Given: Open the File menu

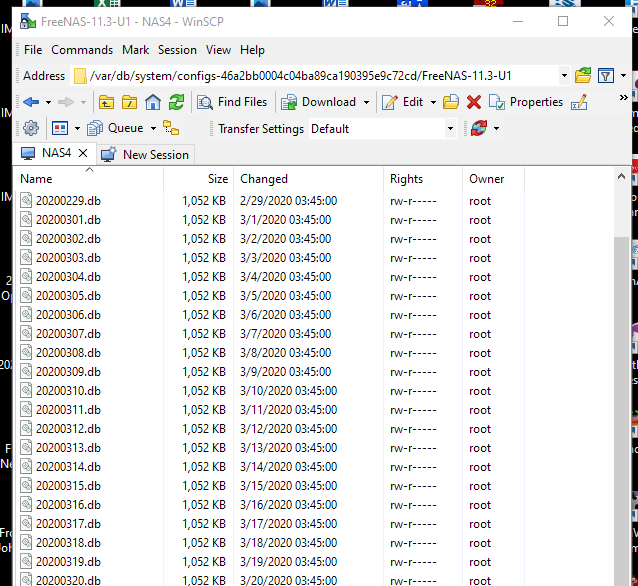Looking at the screenshot, I should [33, 50].
